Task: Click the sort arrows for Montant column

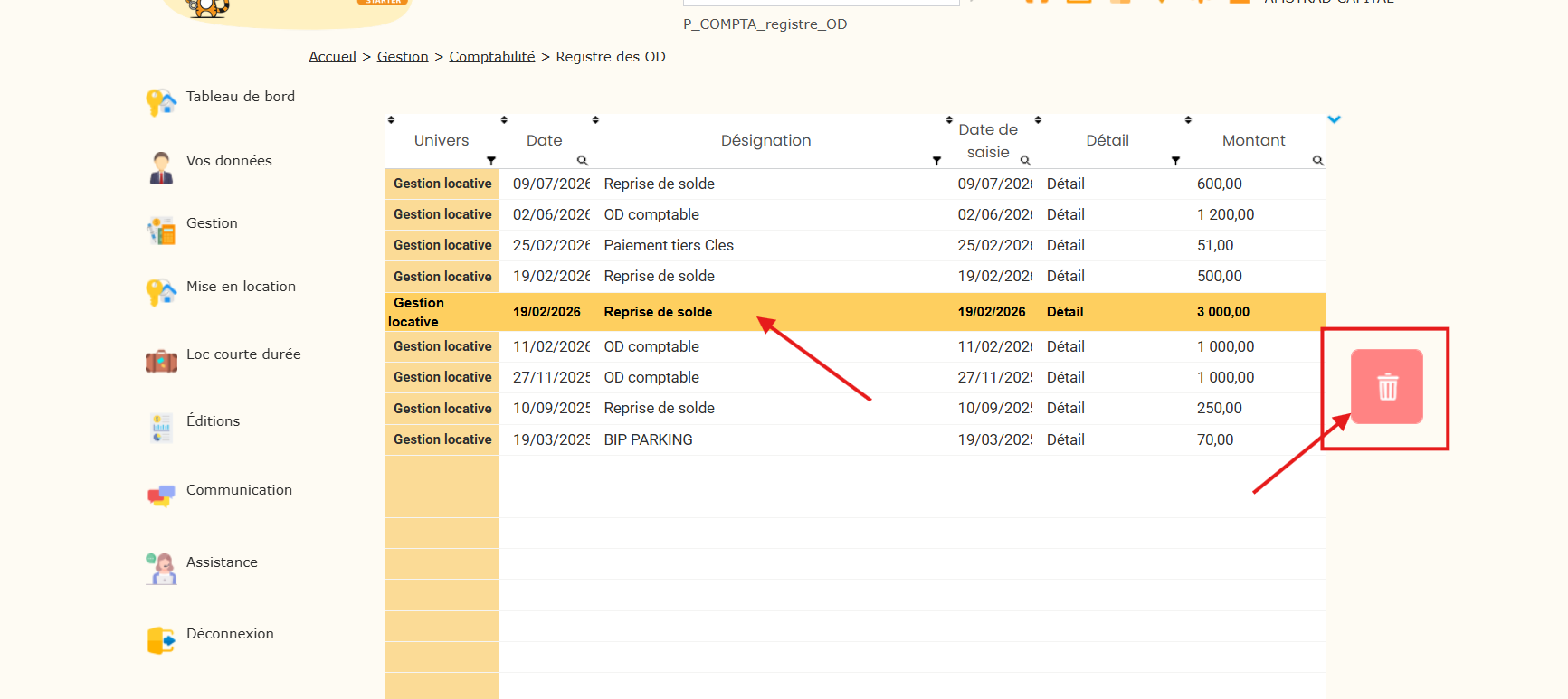Action: pyautogui.click(x=1188, y=119)
